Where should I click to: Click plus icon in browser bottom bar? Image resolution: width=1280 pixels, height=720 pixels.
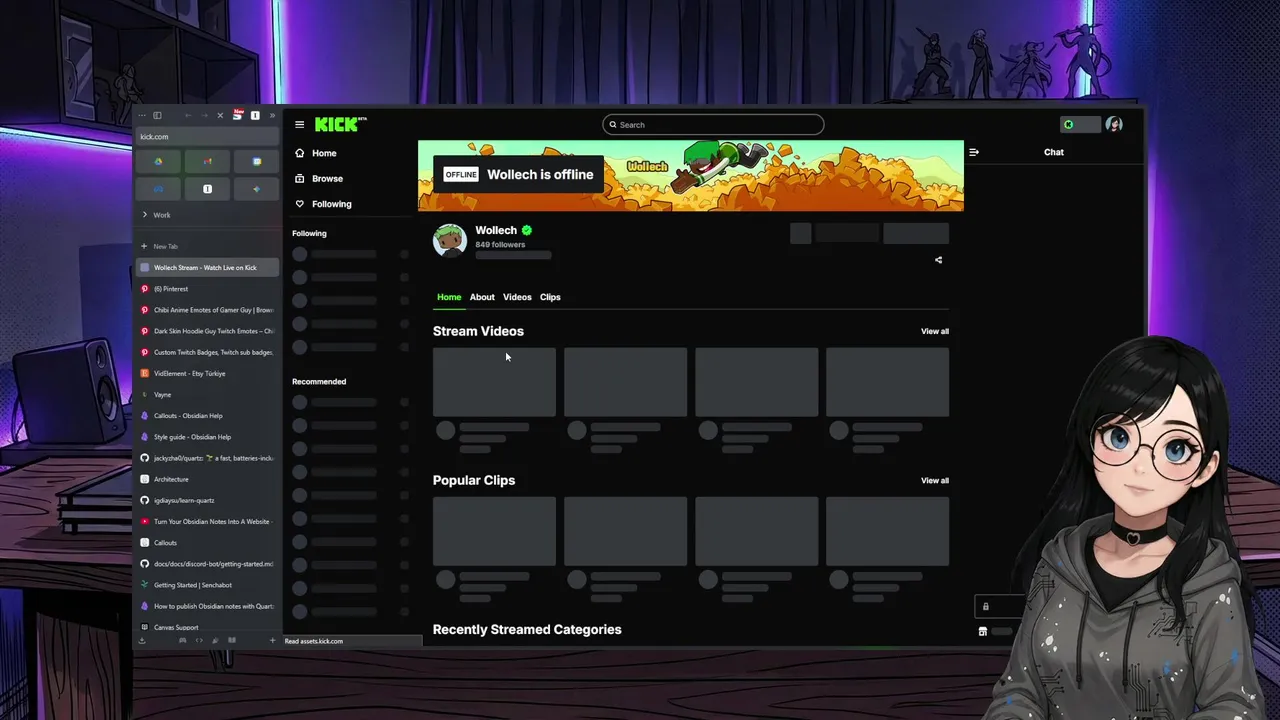coord(272,640)
